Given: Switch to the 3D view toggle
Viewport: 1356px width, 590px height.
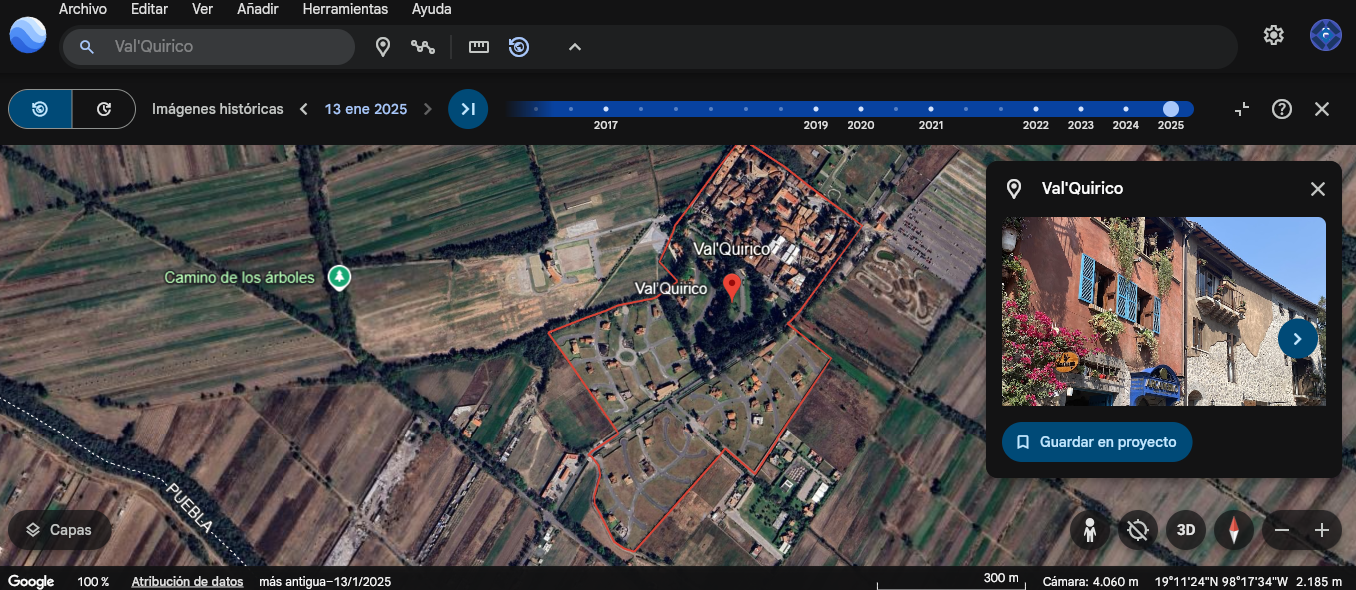Looking at the screenshot, I should (x=1185, y=530).
